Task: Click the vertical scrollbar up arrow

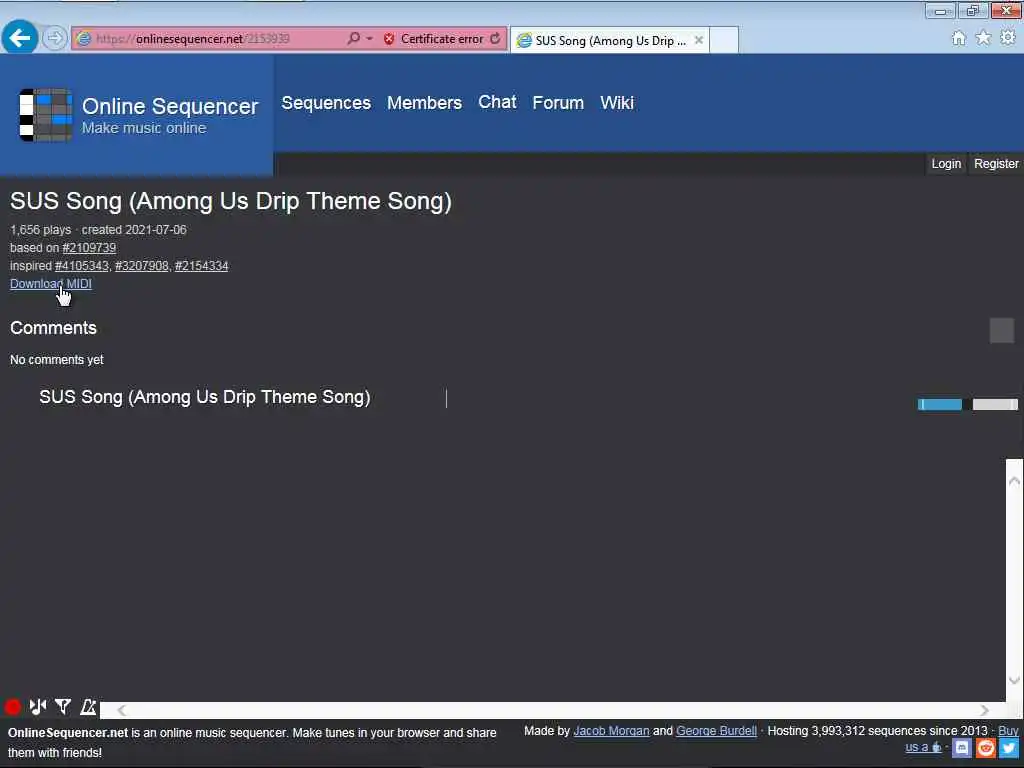Action: [x=1014, y=481]
